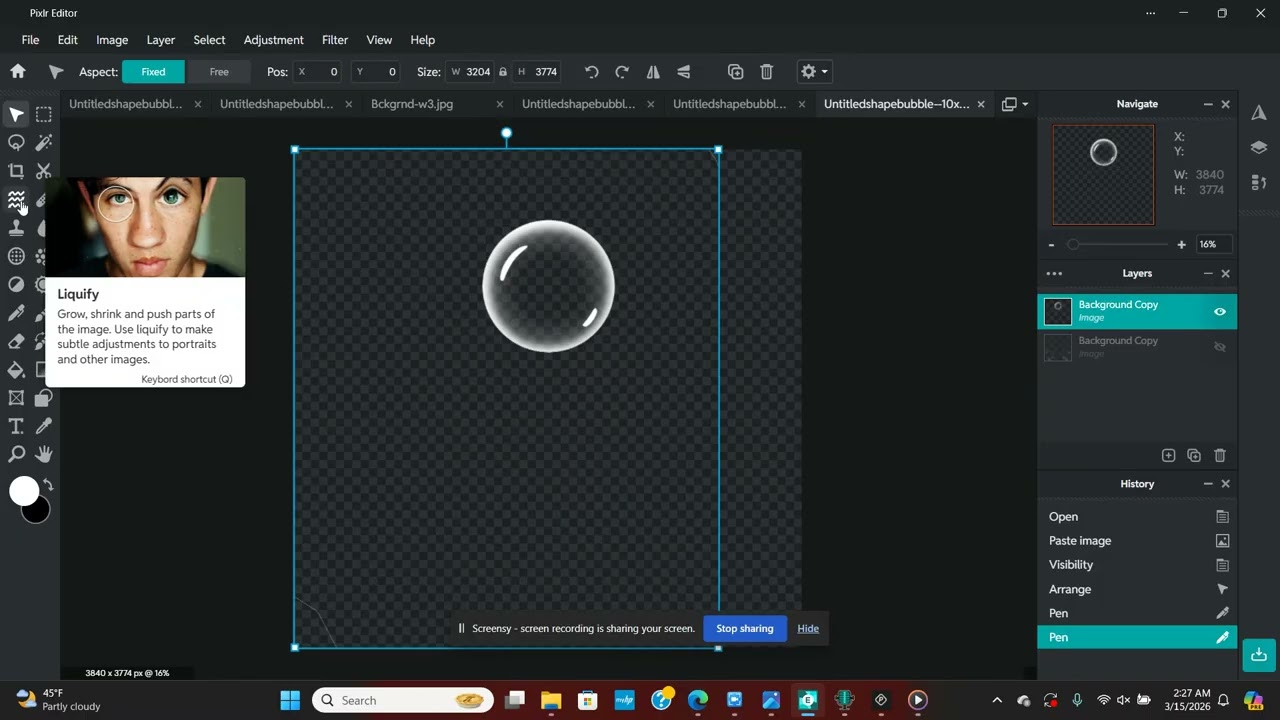
Task: Undo with the counter-clockwise arrow
Action: [x=591, y=72]
